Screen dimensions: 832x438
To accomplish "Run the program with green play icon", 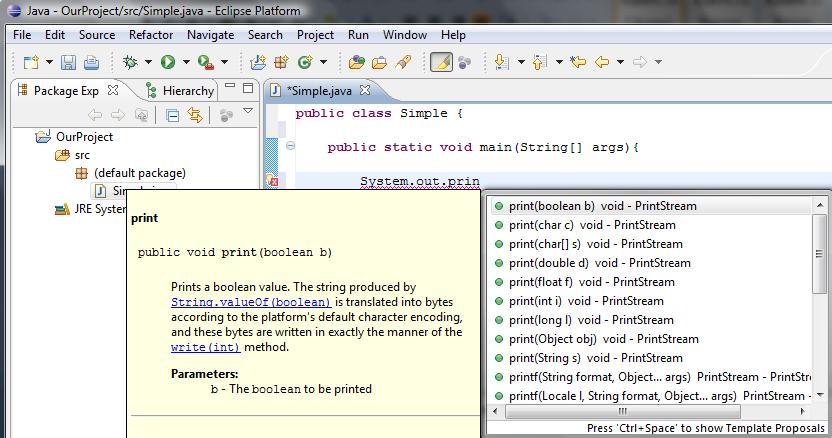I will click(168, 62).
